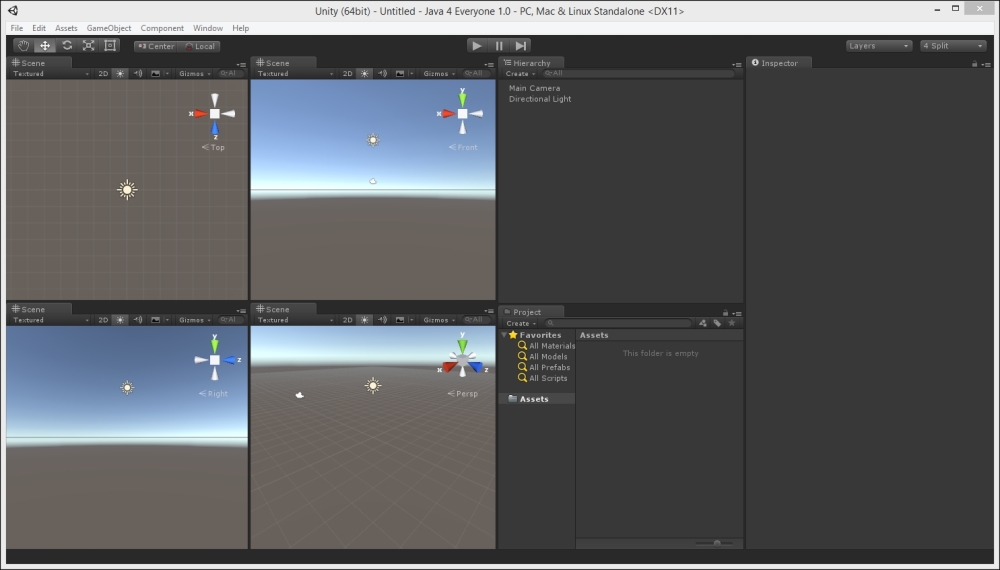Viewport: 1000px width, 570px height.
Task: Open the Project panel Create dropdown
Action: (x=521, y=323)
